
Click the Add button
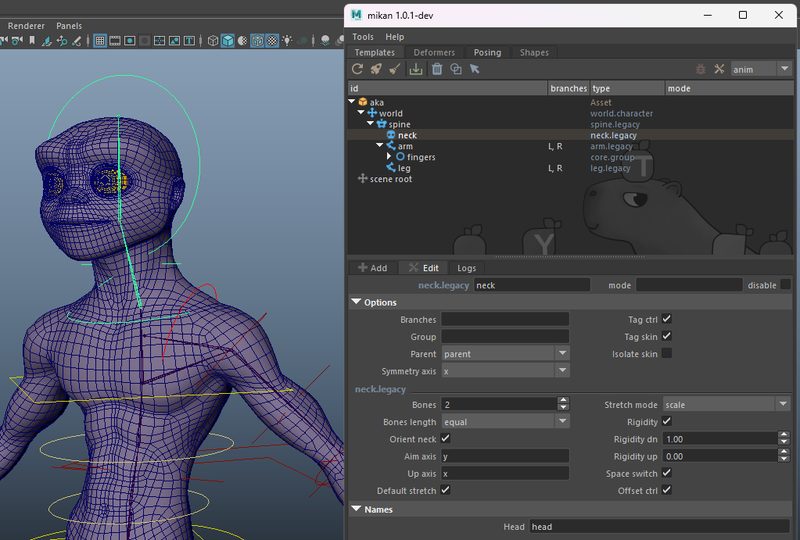pos(372,268)
